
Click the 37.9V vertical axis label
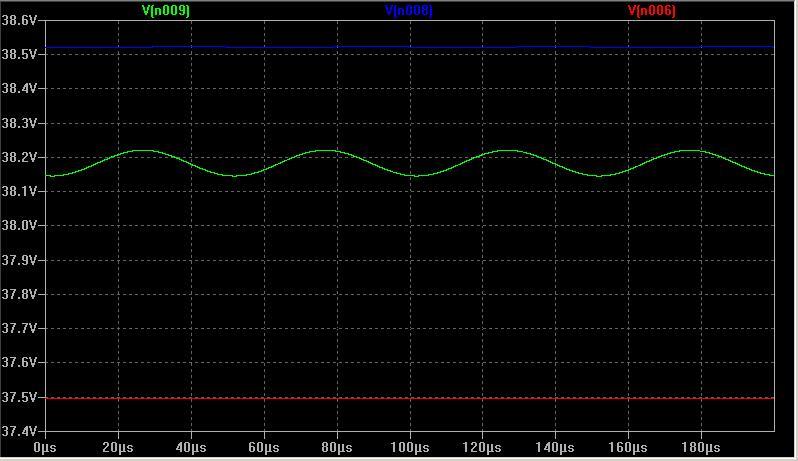[19, 260]
